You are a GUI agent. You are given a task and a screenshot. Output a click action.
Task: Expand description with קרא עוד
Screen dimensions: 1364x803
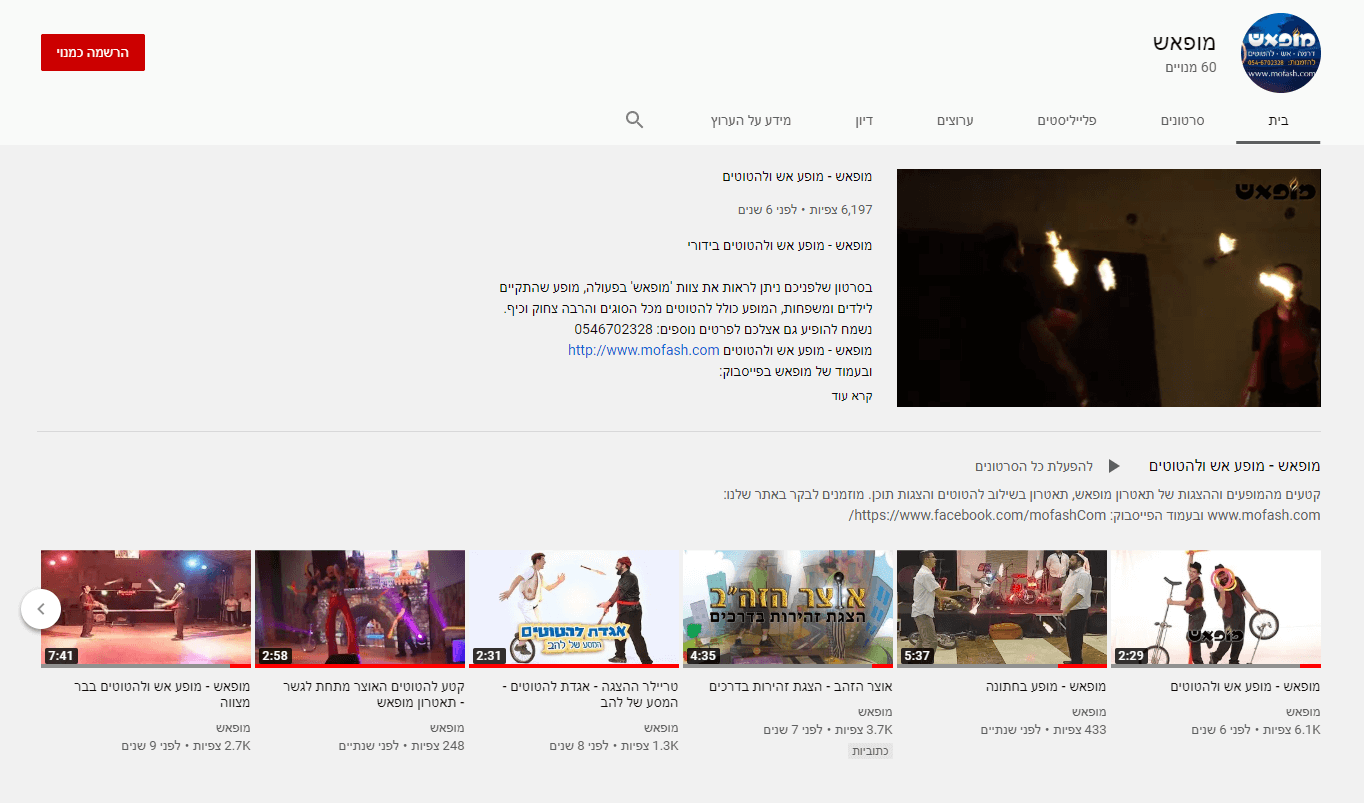click(x=852, y=396)
